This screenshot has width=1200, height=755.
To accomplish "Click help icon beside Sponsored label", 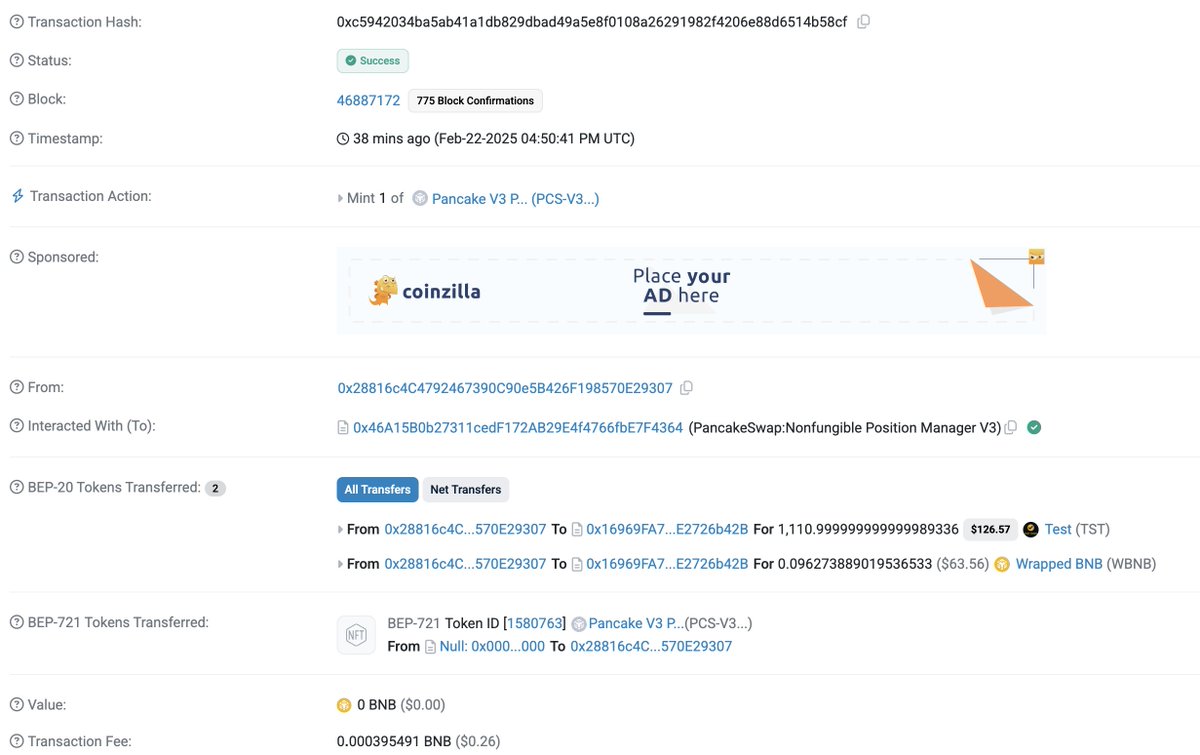I will pos(16,257).
